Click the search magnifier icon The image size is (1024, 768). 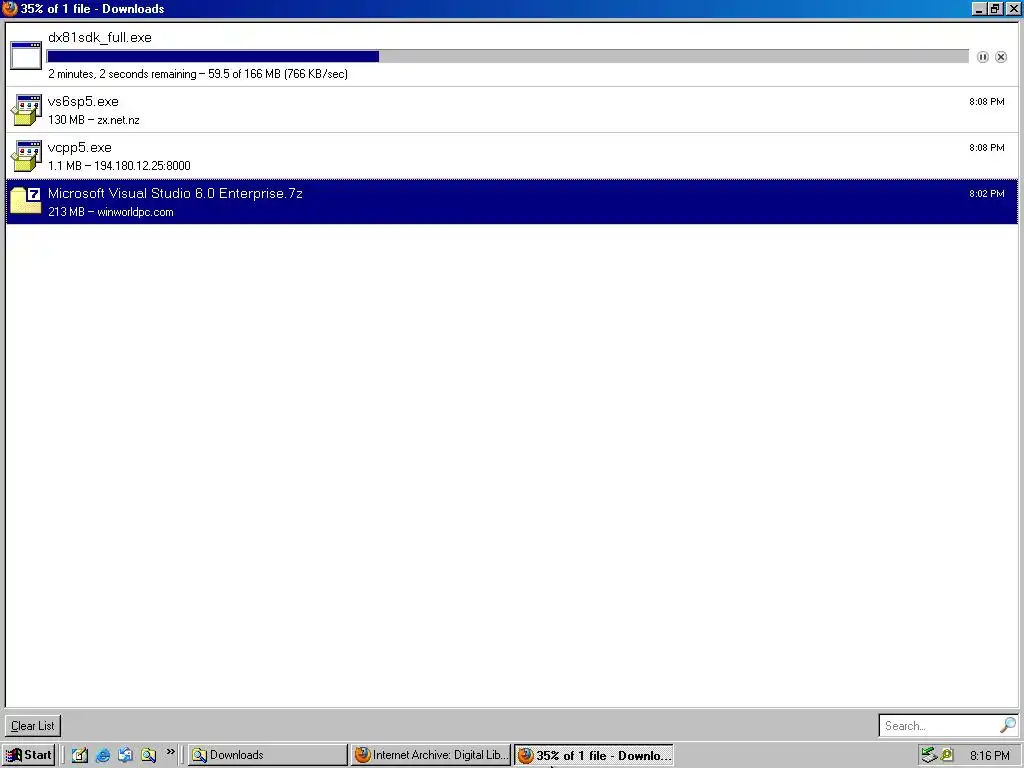[1008, 725]
